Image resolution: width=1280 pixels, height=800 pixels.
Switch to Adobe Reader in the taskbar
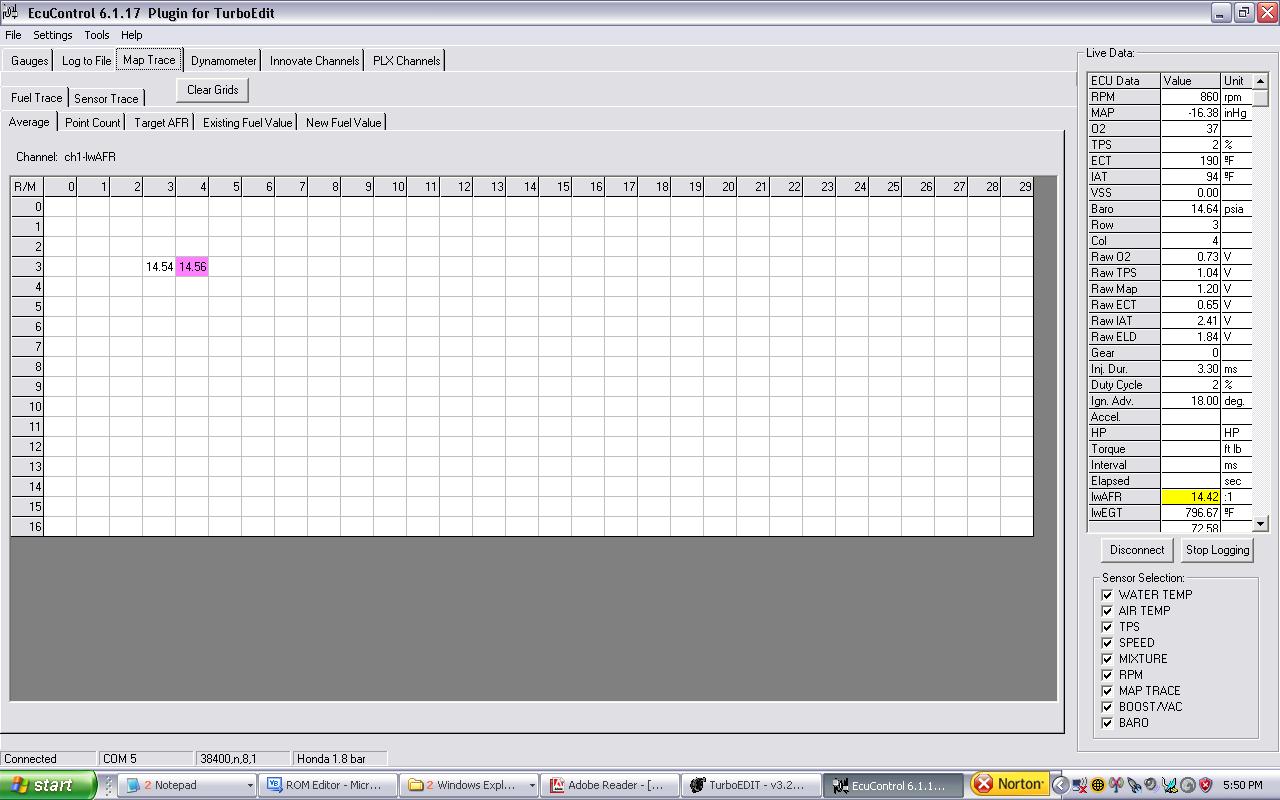click(608, 785)
